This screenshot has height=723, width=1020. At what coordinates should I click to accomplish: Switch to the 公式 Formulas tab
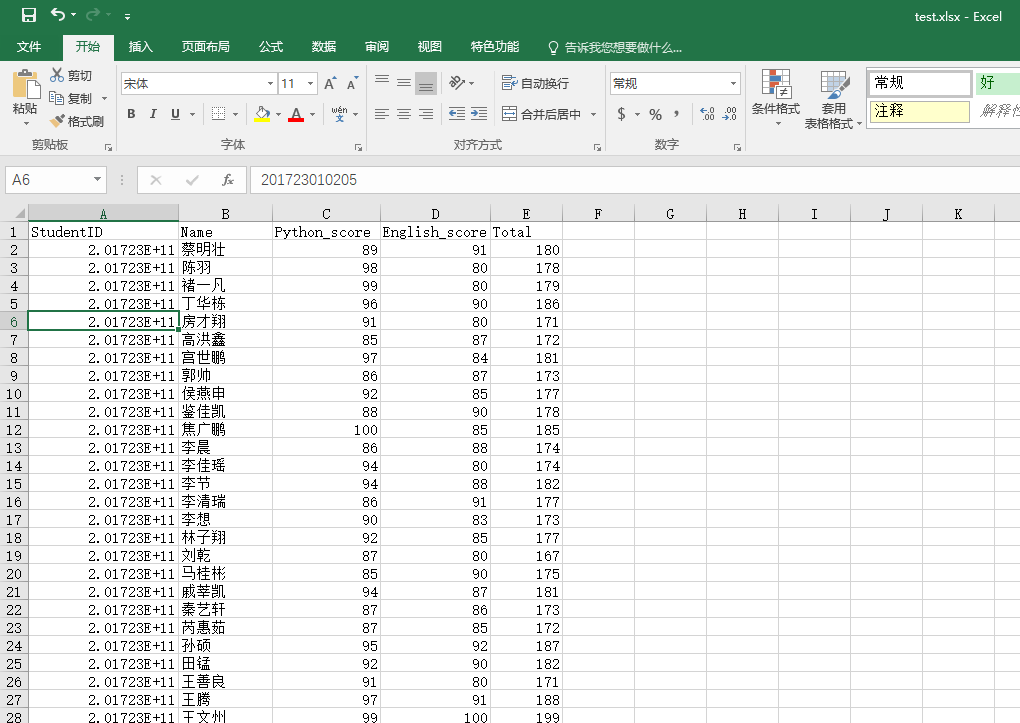tap(271, 47)
